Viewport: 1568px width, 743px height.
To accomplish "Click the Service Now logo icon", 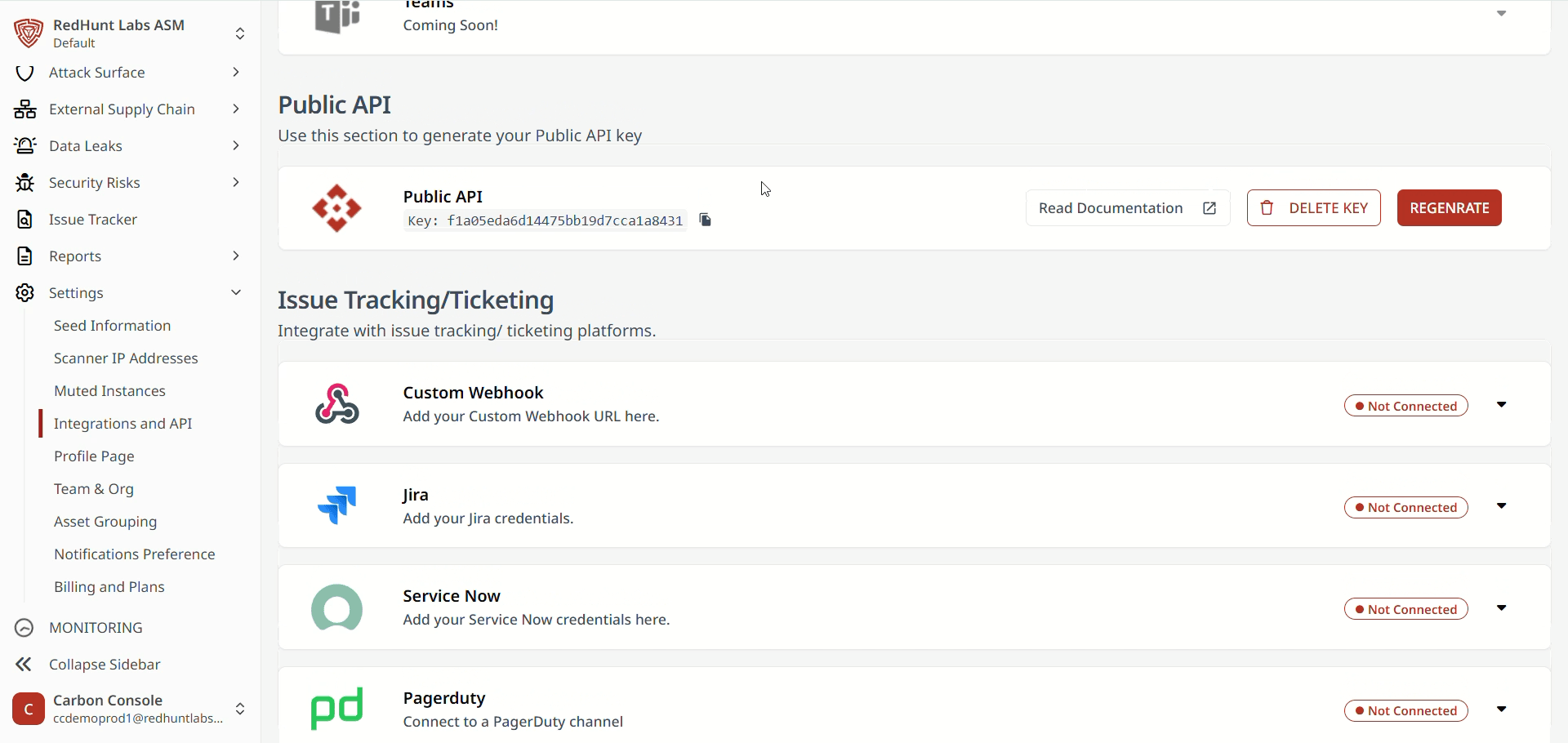I will [x=336, y=607].
